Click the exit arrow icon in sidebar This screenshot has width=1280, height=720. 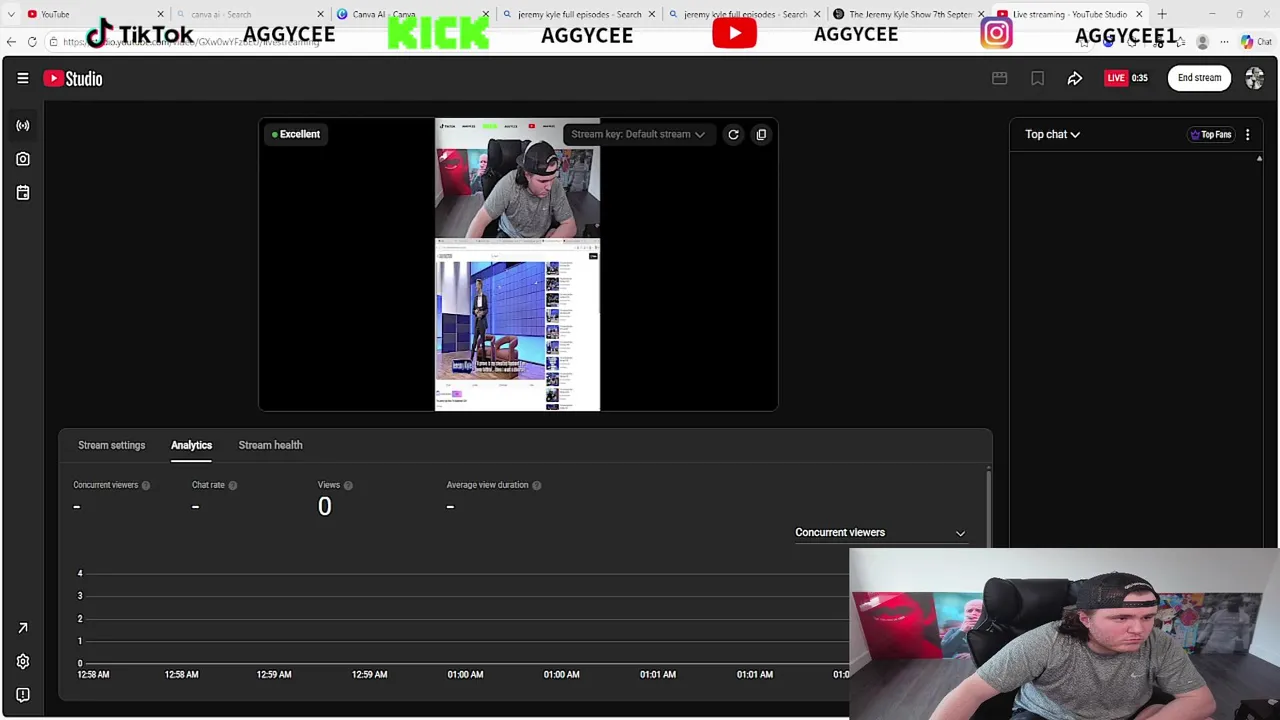[22, 628]
